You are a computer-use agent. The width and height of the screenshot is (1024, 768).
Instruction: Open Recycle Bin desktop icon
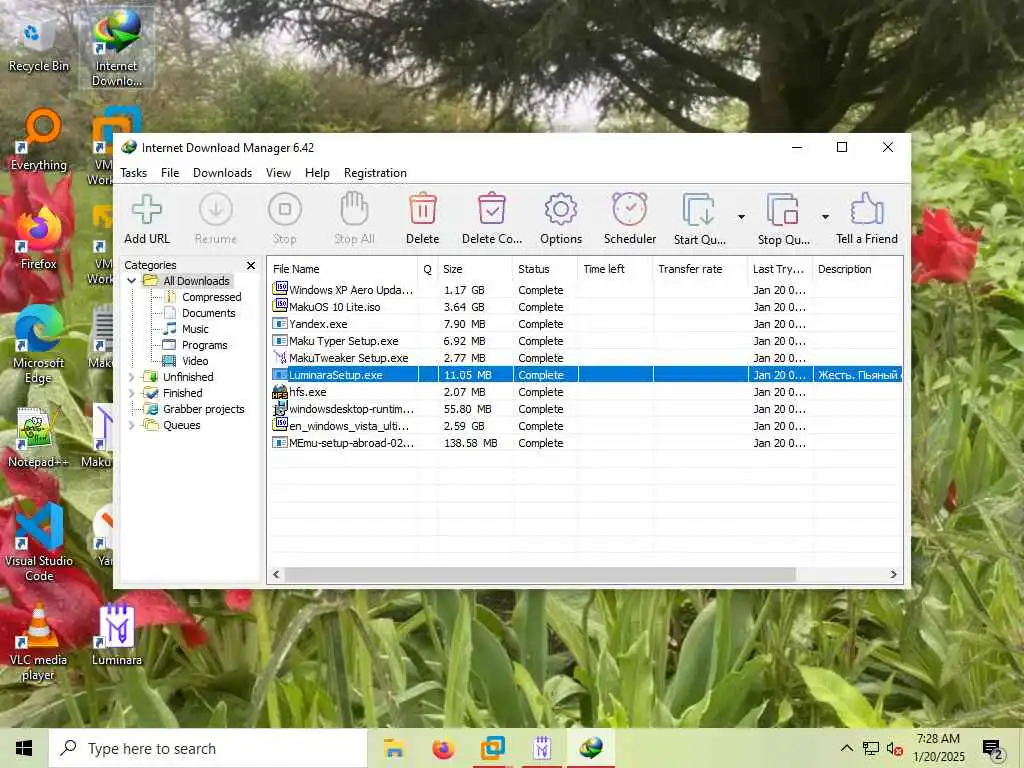(38, 44)
